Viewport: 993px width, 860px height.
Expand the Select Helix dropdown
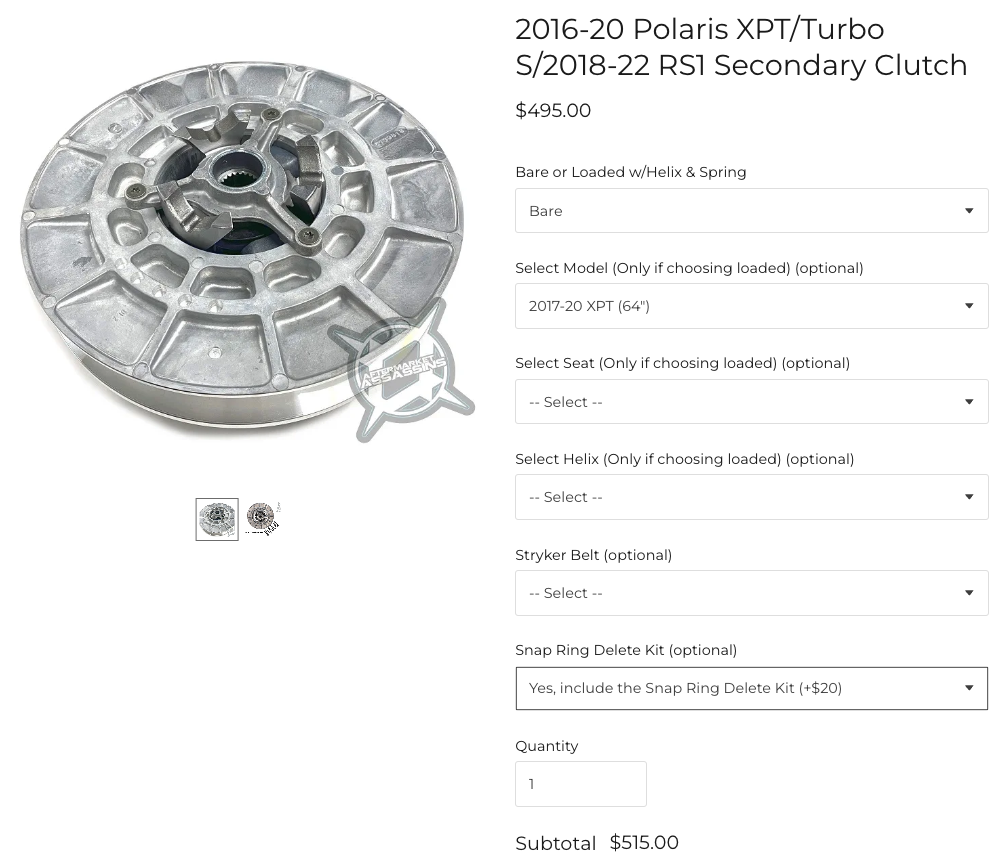tap(751, 497)
